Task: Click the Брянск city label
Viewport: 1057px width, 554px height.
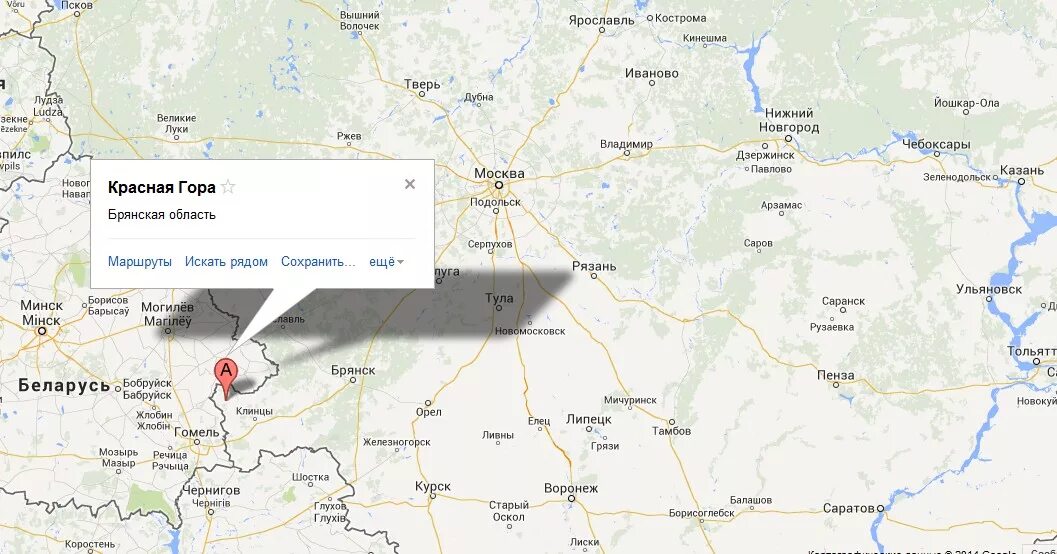Action: [353, 370]
